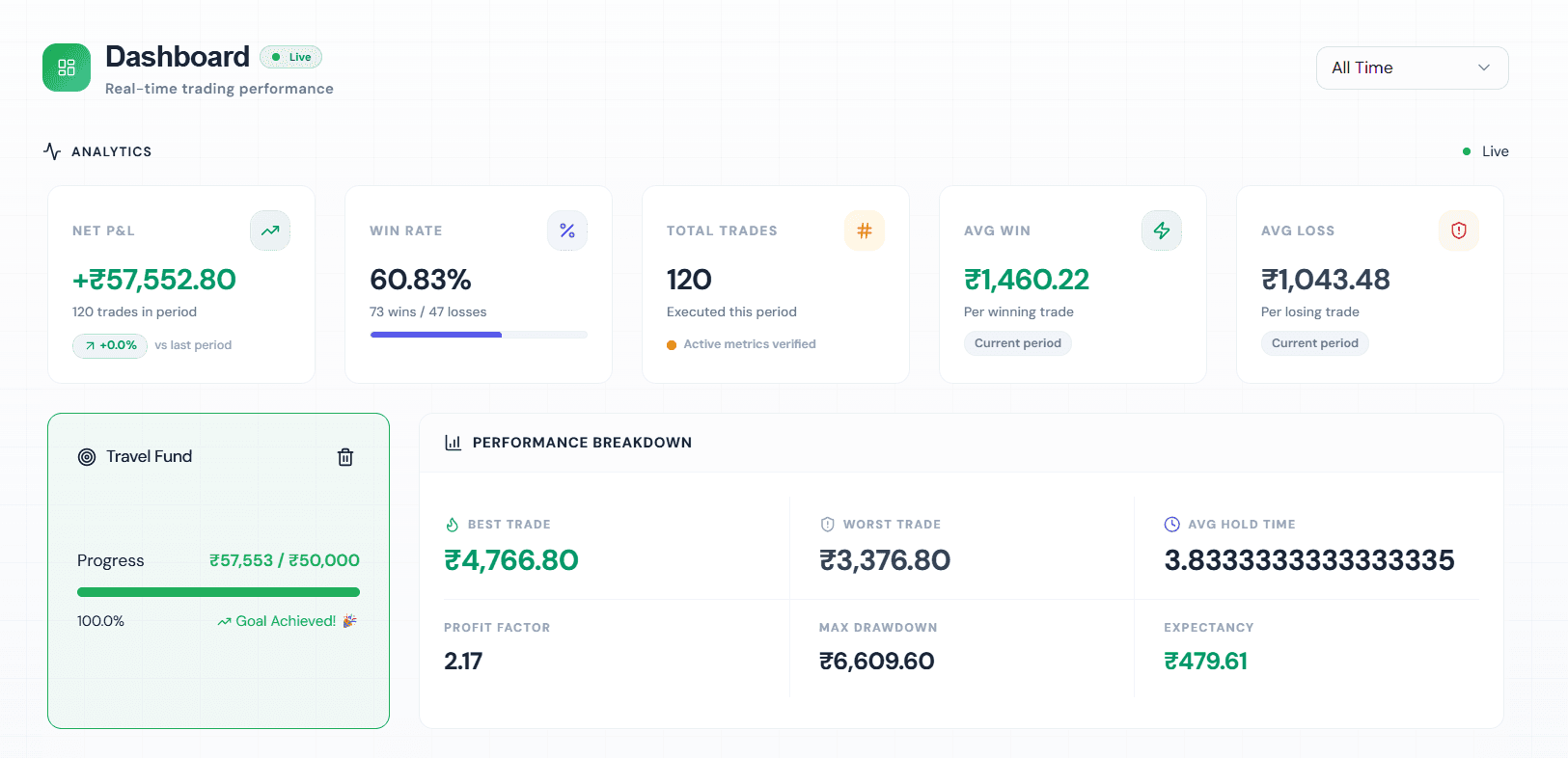
Task: Click the +0.0% change badge
Action: click(x=110, y=345)
